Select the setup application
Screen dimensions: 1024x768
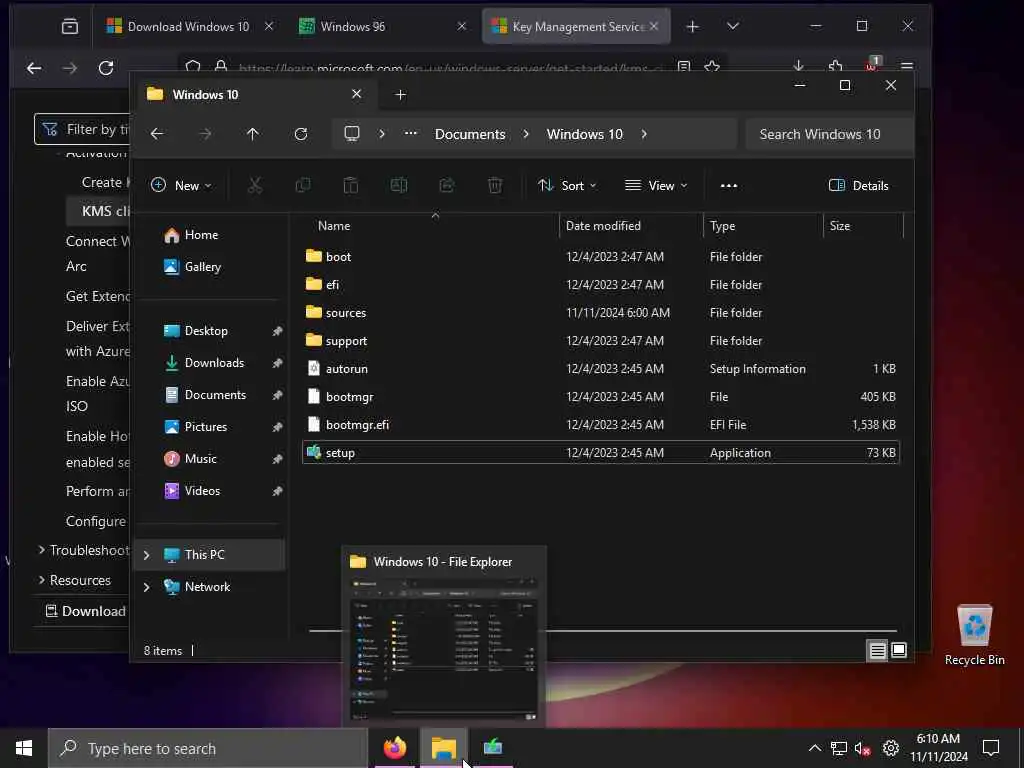pyautogui.click(x=601, y=453)
